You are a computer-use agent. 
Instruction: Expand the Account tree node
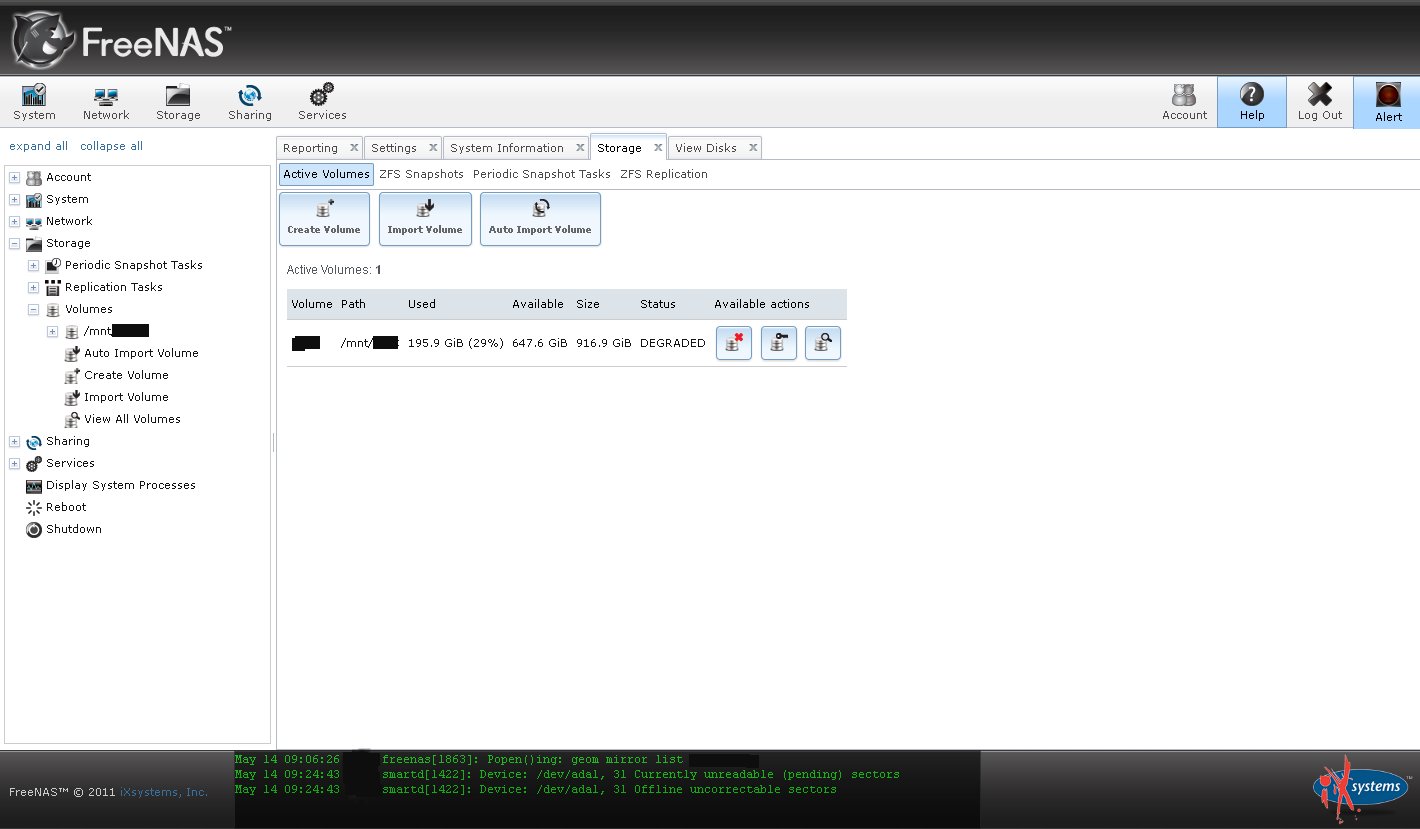pyautogui.click(x=14, y=177)
